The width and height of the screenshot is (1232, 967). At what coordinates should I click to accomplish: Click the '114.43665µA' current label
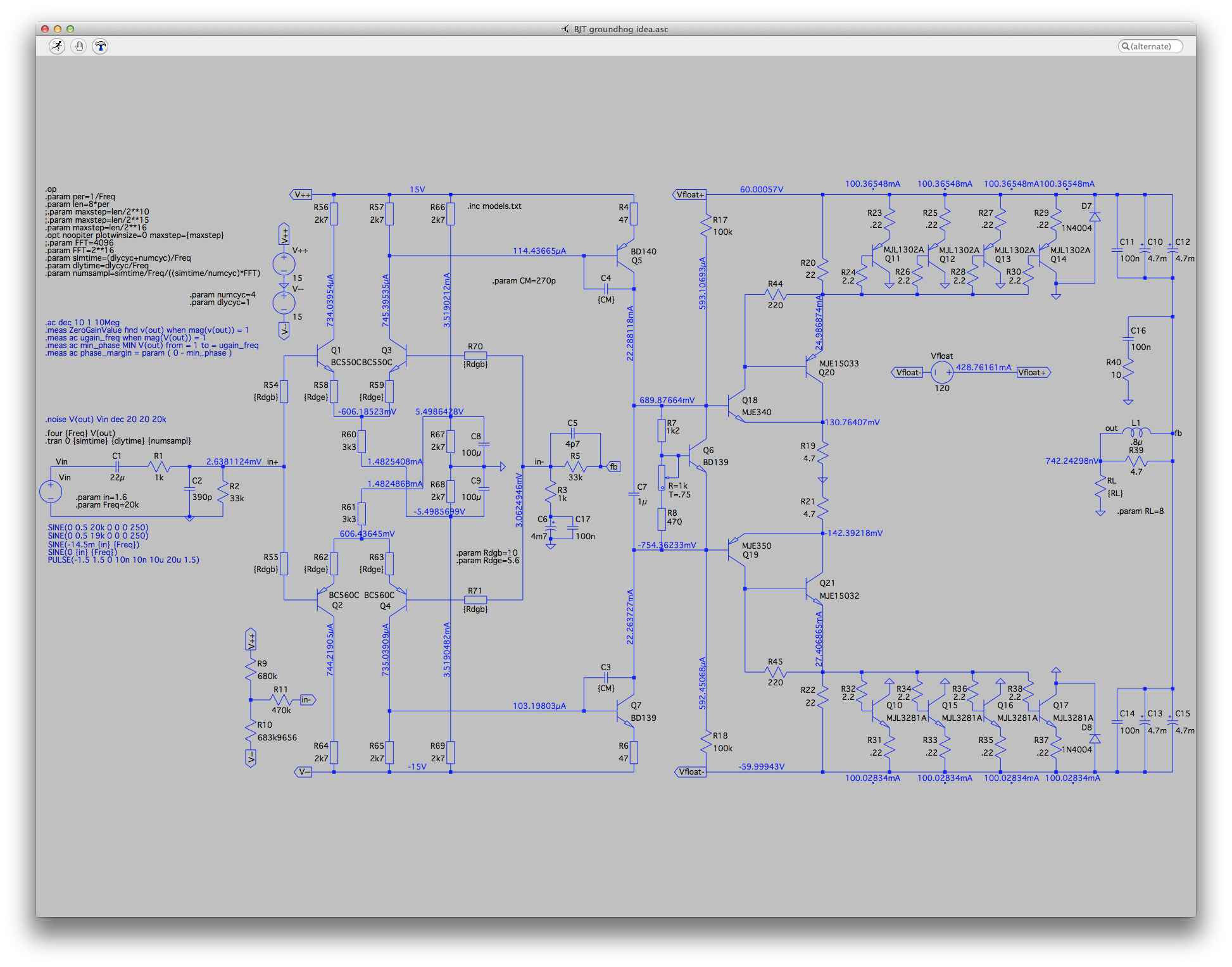539,251
